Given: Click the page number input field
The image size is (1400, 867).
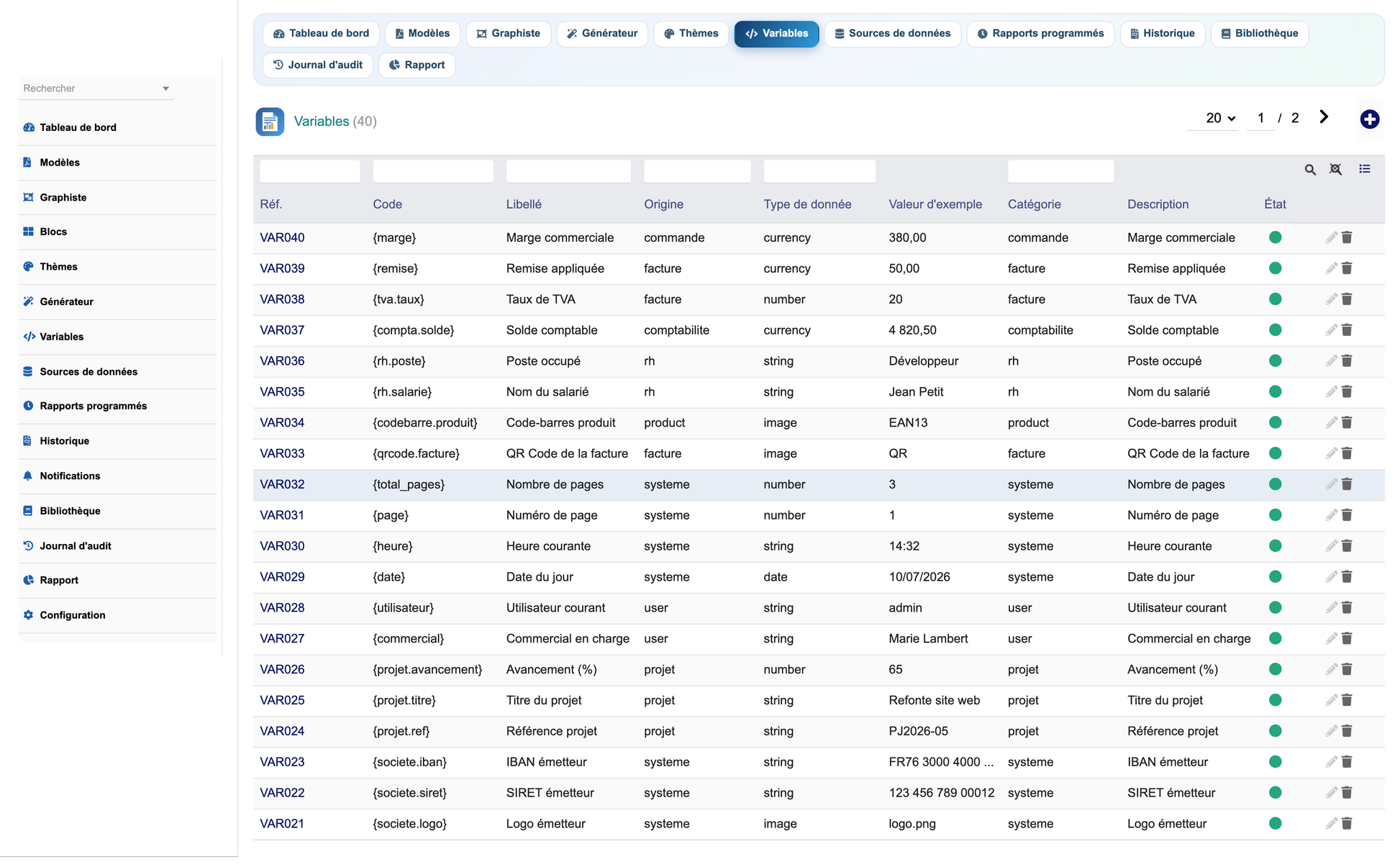Looking at the screenshot, I should tap(1260, 118).
